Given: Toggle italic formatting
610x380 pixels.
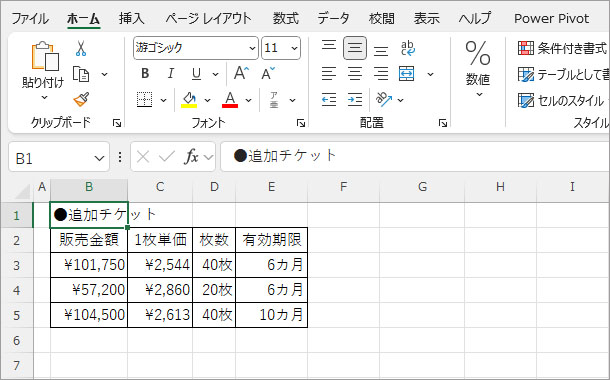Looking at the screenshot, I should tap(170, 73).
